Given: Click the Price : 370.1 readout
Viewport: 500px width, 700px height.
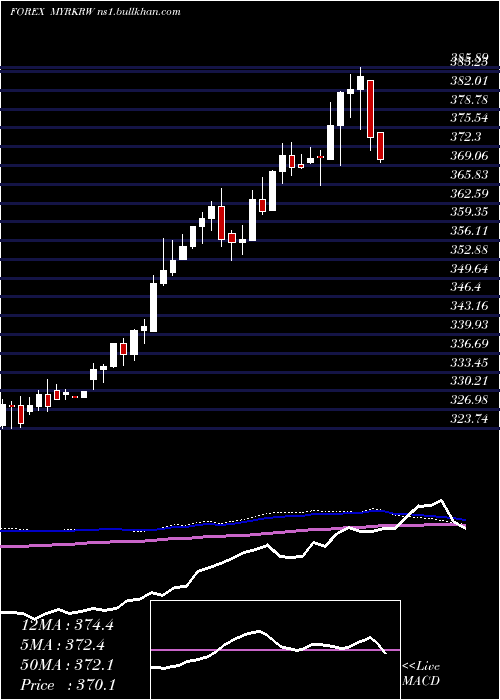Looking at the screenshot, I should (67, 685).
